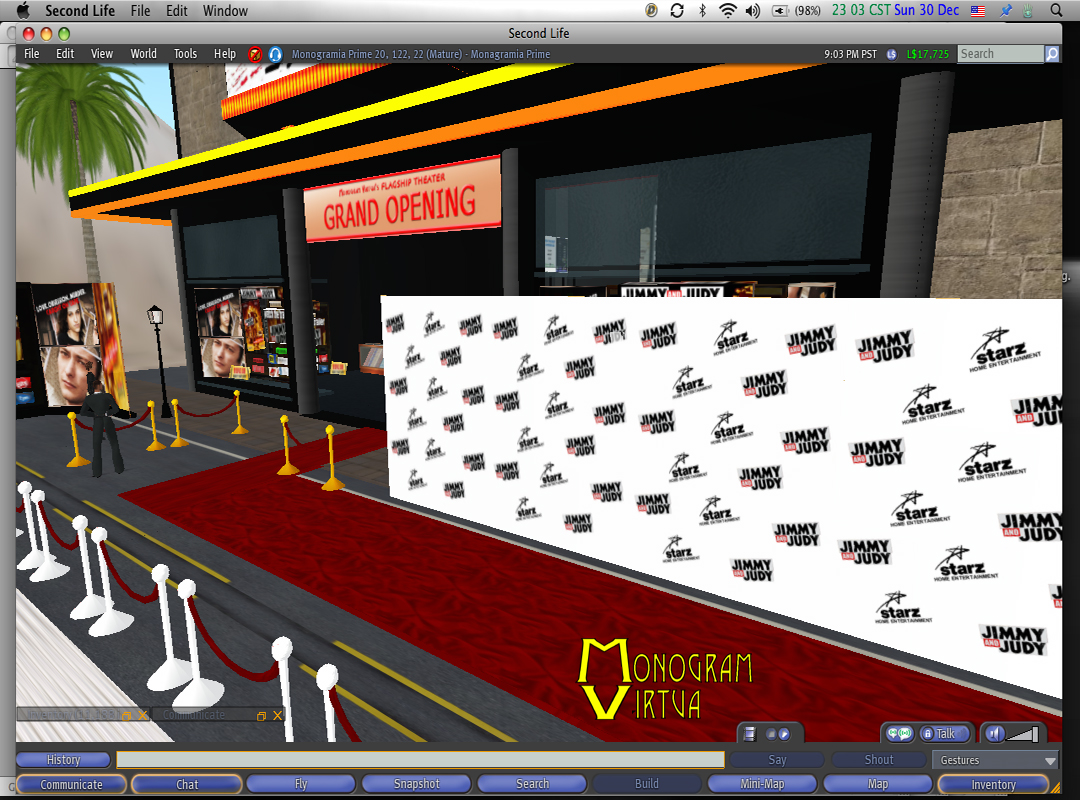This screenshot has width=1080, height=800.
Task: Click the search magnifier button
Action: (x=1052, y=54)
